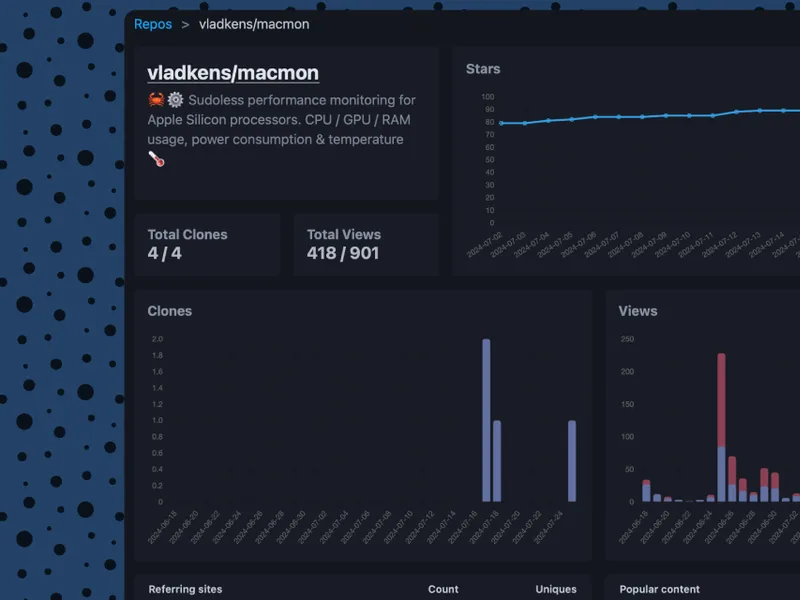Viewport: 800px width, 600px height.
Task: Sort by the Uniques column header
Action: pos(556,589)
